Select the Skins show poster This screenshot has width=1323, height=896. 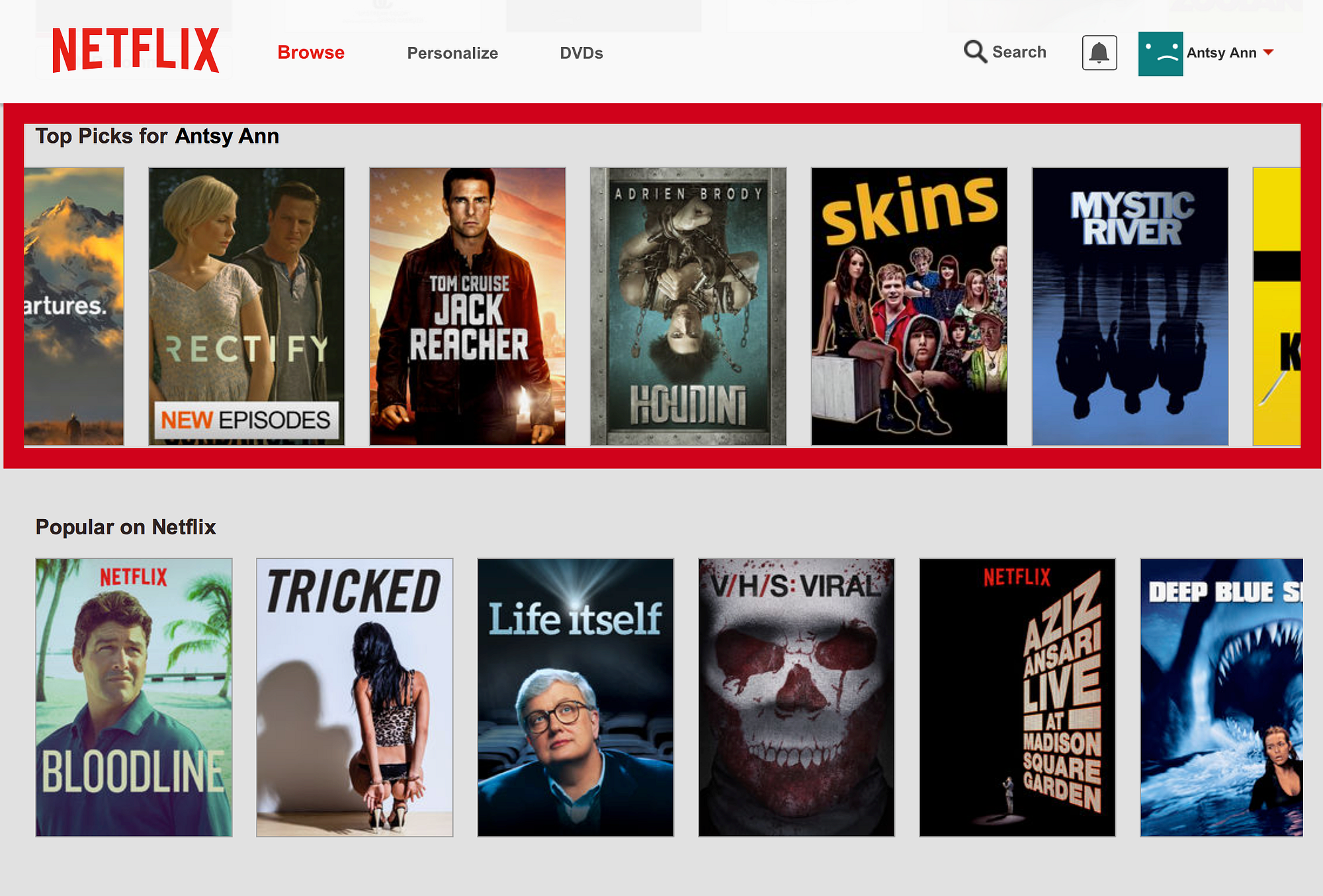(x=909, y=305)
